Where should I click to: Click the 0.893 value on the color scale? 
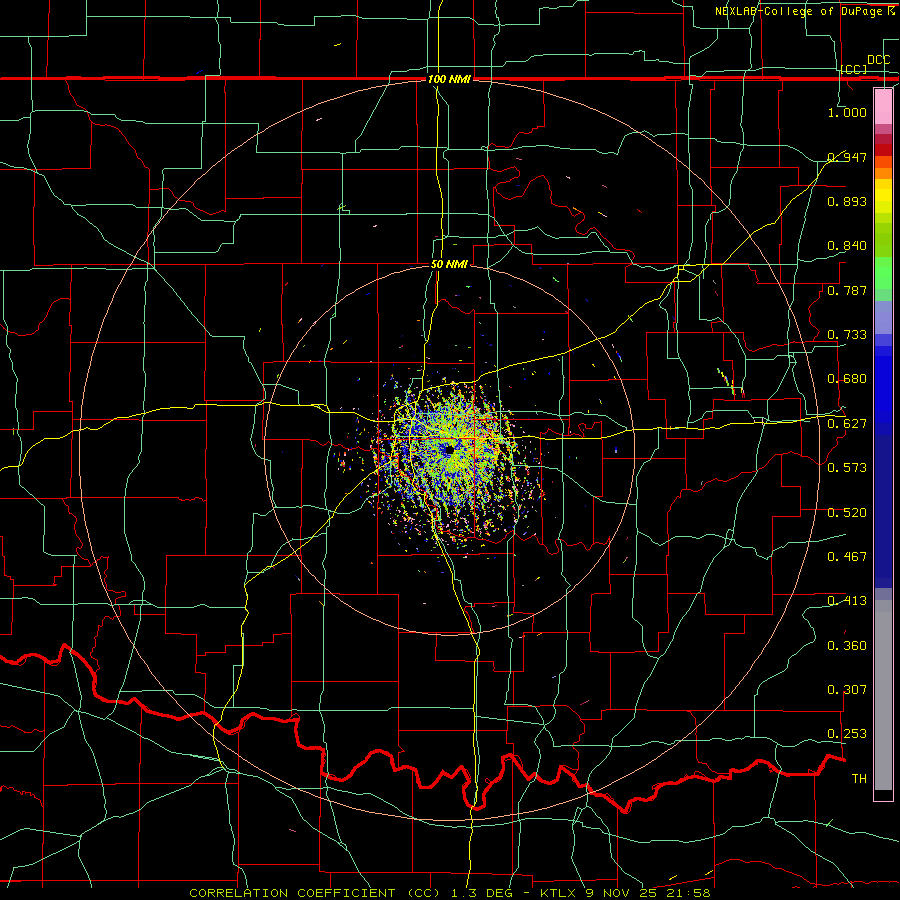click(x=847, y=201)
